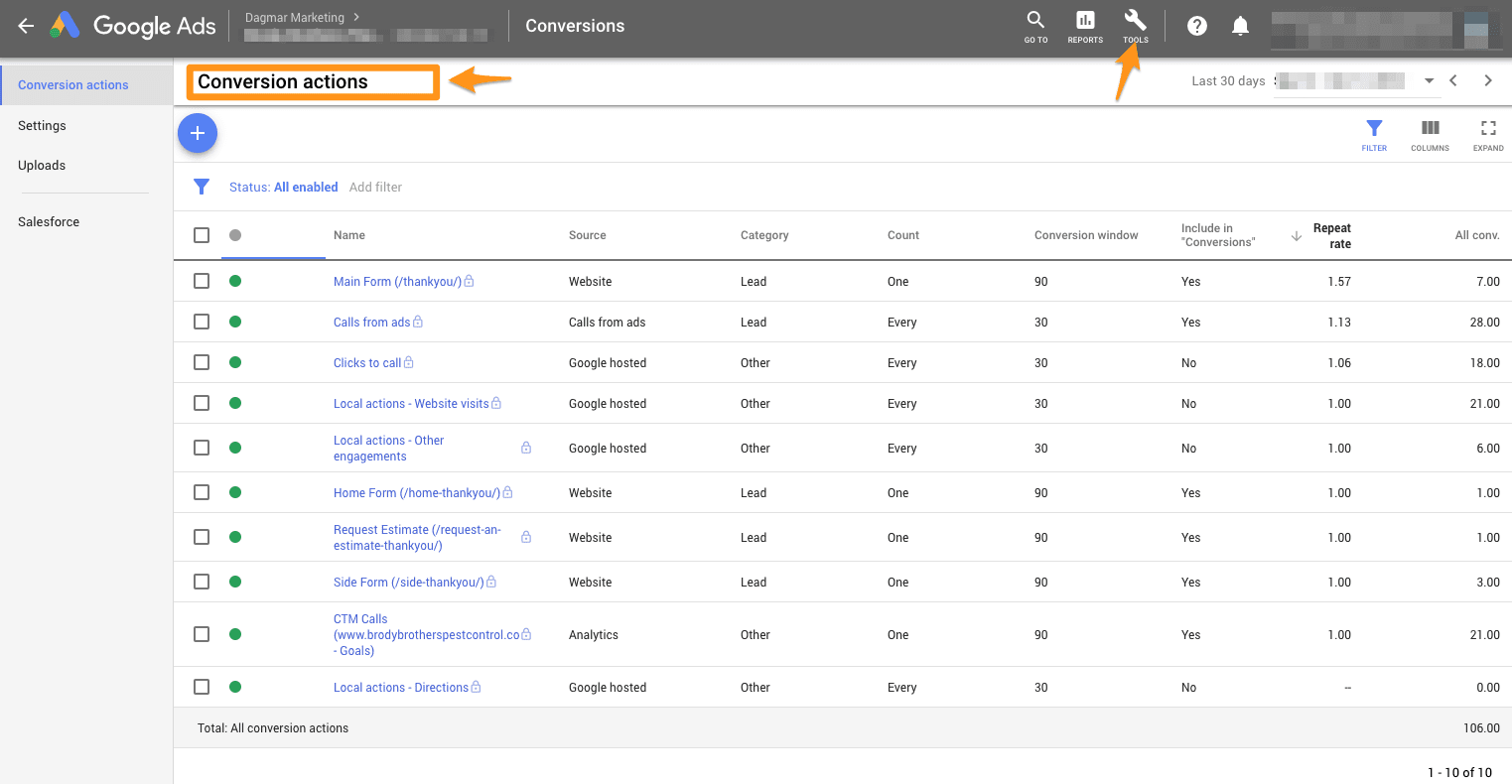The width and height of the screenshot is (1512, 784).
Task: Check the Clicks to call row checkbox
Action: pos(202,362)
